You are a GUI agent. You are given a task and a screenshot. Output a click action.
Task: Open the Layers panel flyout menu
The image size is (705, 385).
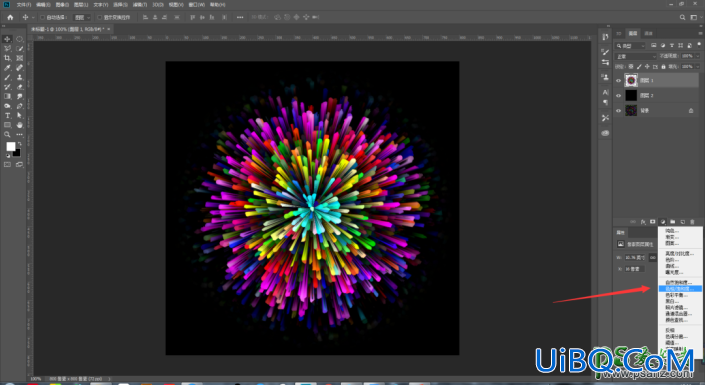tap(701, 33)
